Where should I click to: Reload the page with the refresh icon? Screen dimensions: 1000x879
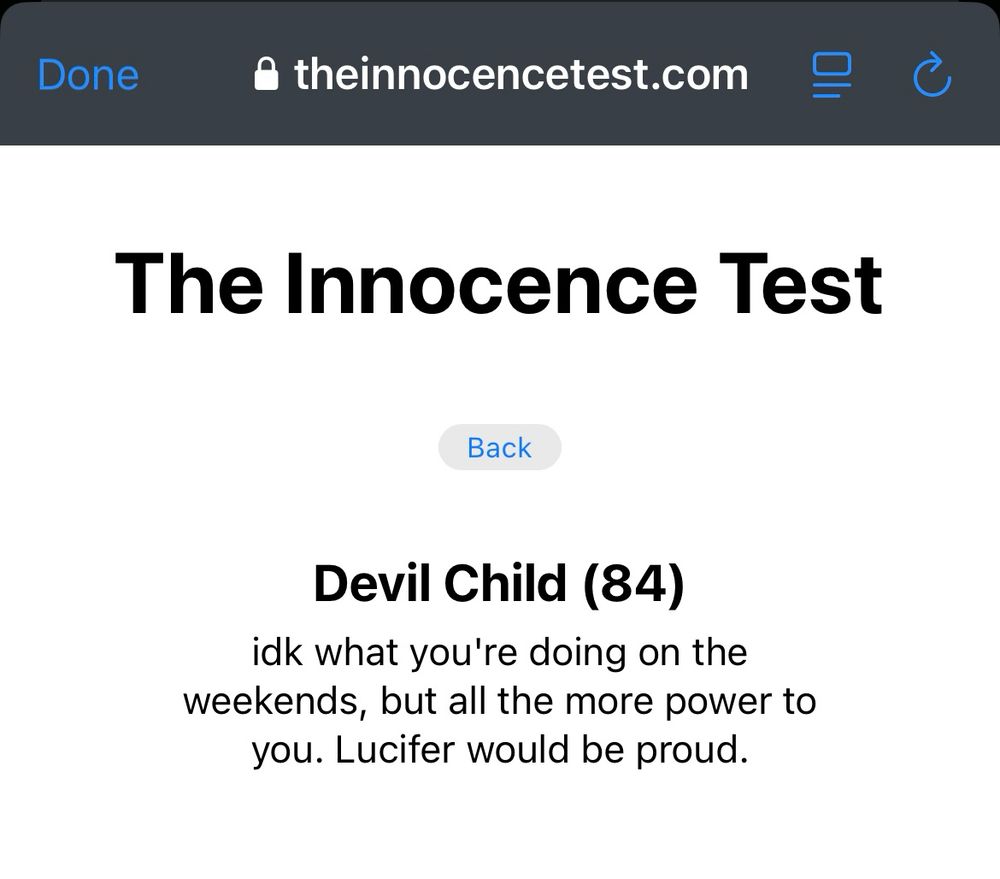tap(932, 75)
